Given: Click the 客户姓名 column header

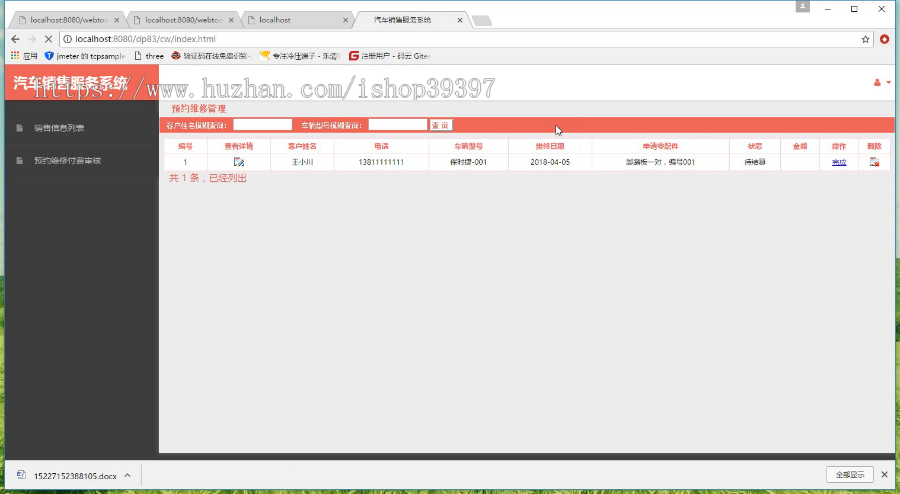Looking at the screenshot, I should [x=302, y=146].
